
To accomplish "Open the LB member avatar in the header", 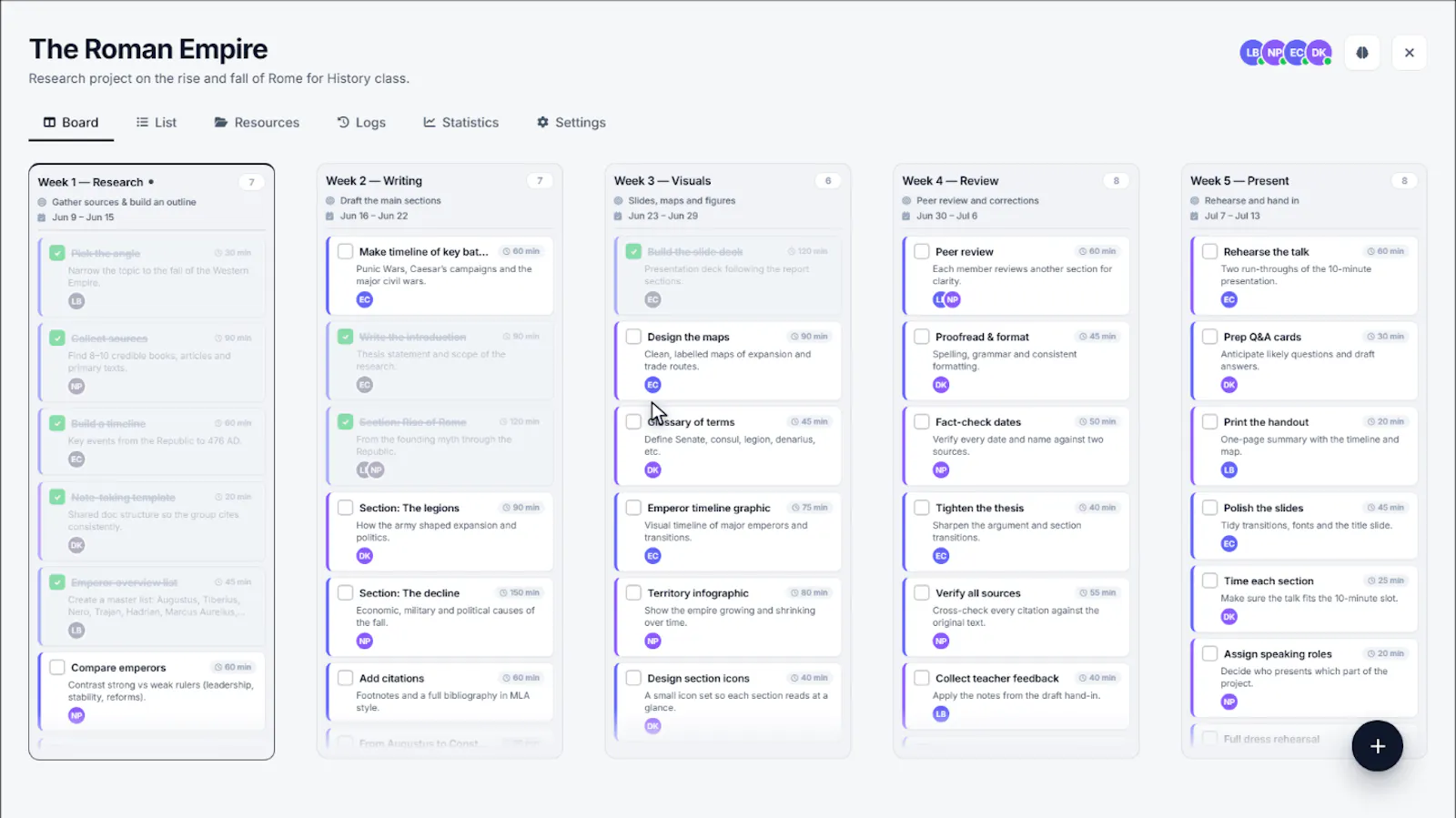I will (x=1252, y=53).
